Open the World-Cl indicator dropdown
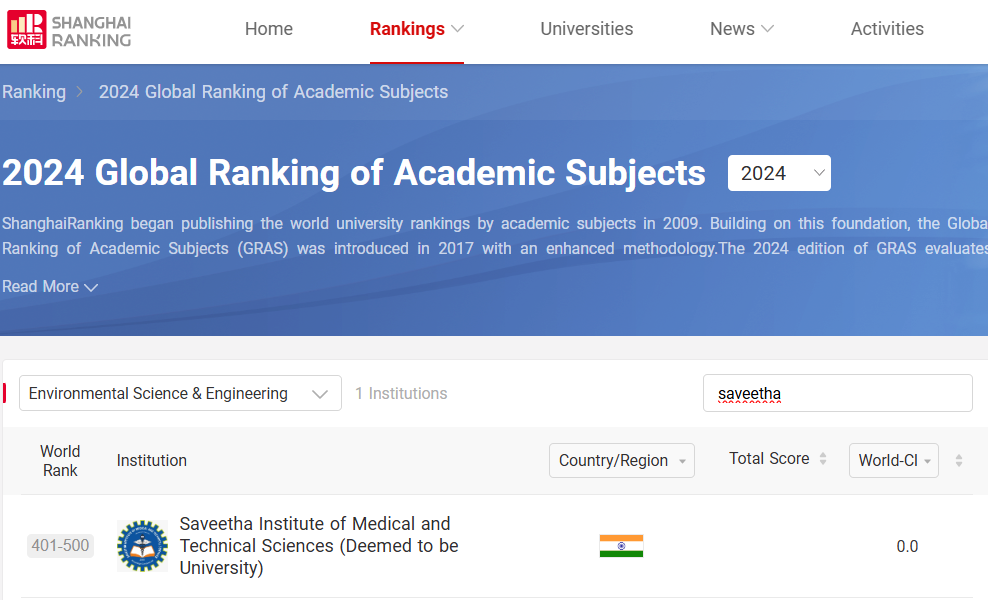 click(893, 461)
